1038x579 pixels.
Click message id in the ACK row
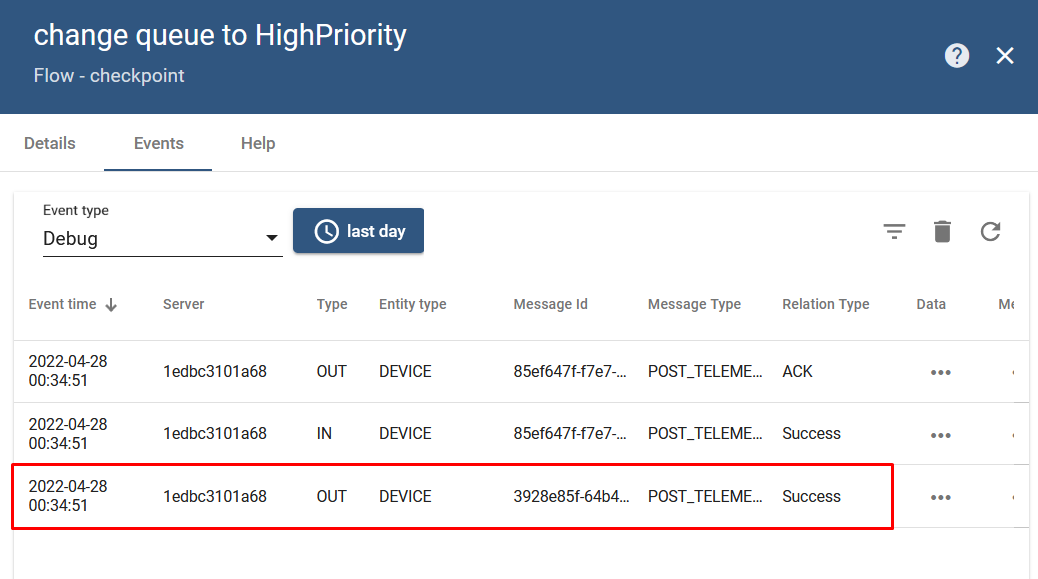569,371
